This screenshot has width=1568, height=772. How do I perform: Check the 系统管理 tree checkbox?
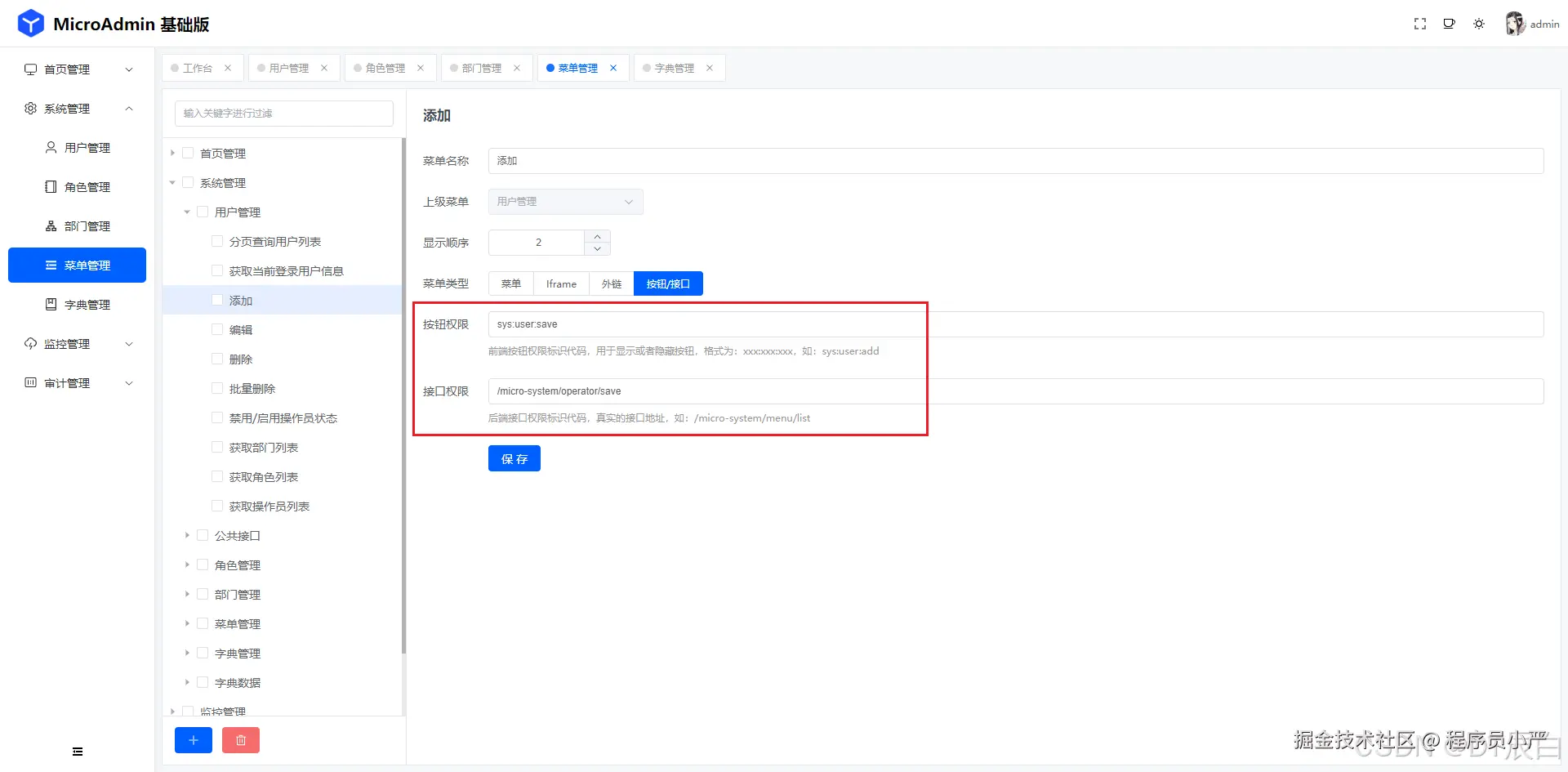click(187, 182)
